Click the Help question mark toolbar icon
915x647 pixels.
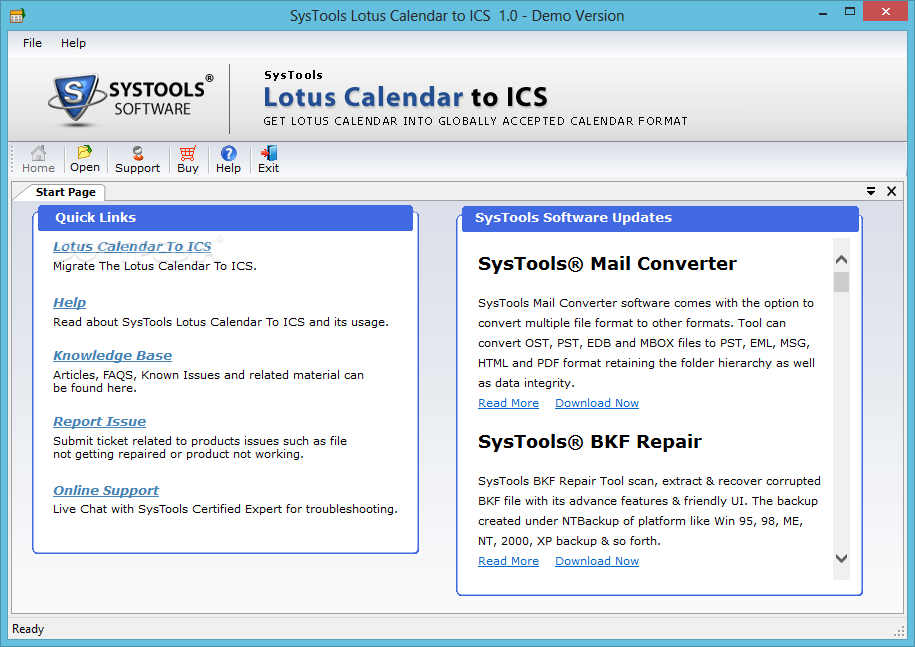pos(228,159)
